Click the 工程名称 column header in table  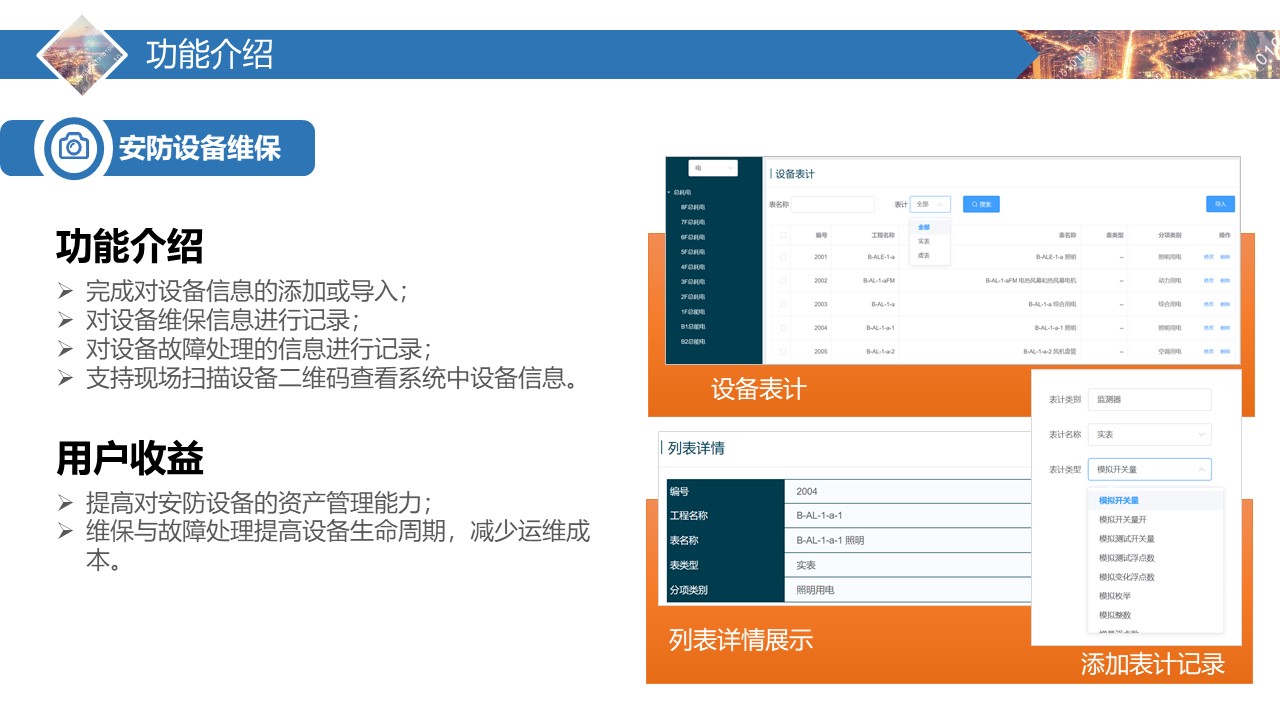click(x=882, y=235)
